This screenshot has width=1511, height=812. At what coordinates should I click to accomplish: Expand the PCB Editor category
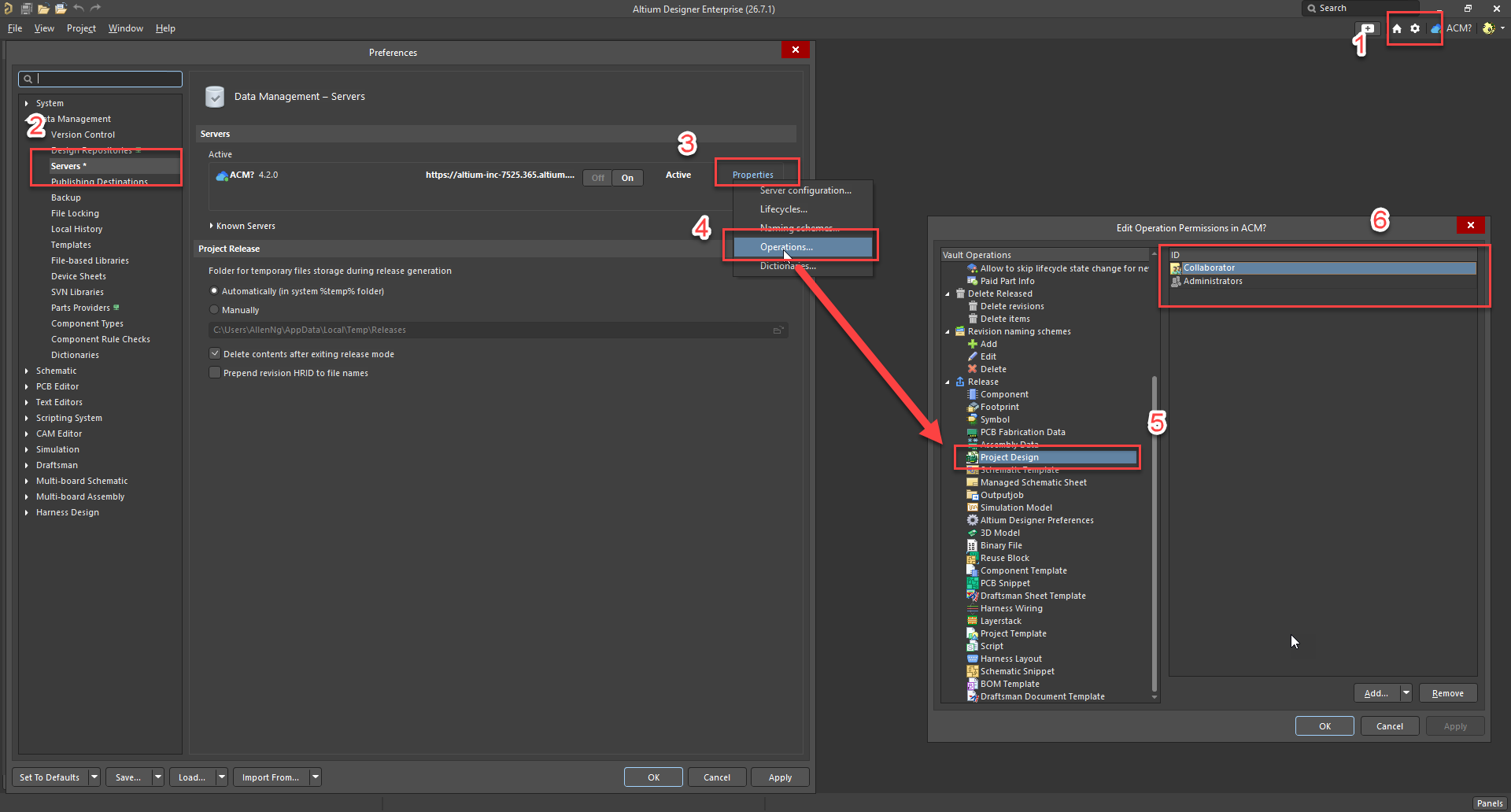pyautogui.click(x=27, y=386)
